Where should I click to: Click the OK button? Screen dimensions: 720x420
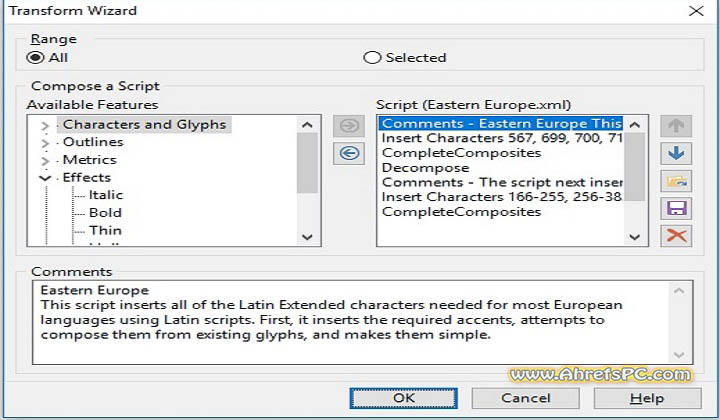[x=404, y=398]
